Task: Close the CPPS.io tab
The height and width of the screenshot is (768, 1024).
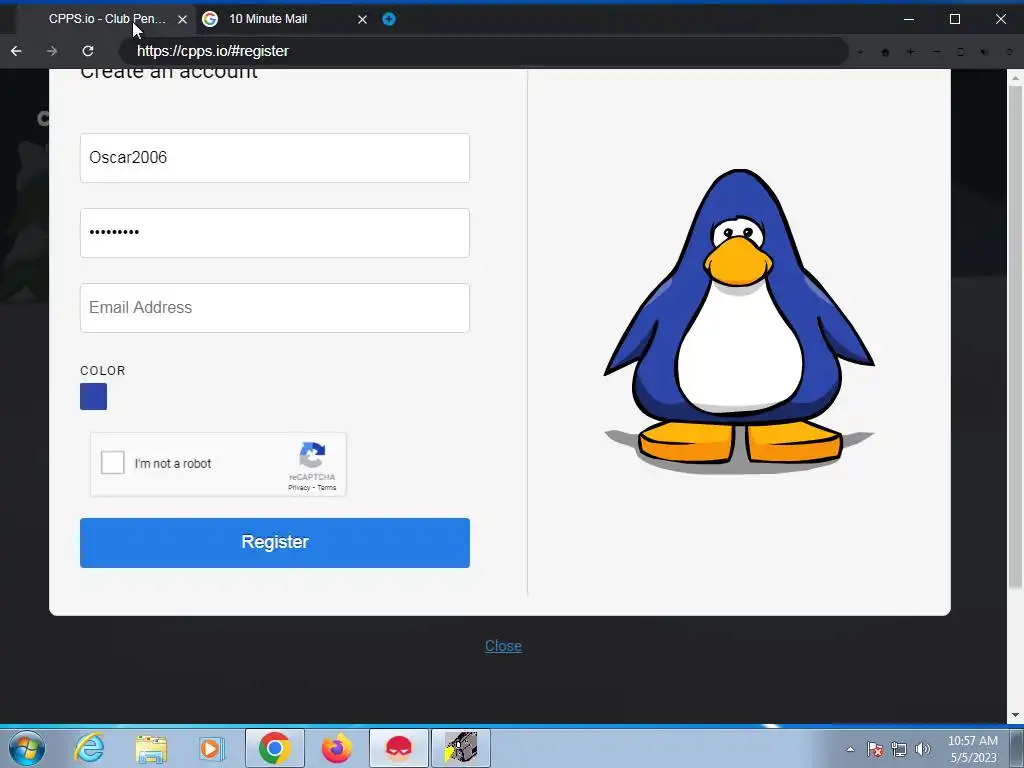Action: (183, 20)
